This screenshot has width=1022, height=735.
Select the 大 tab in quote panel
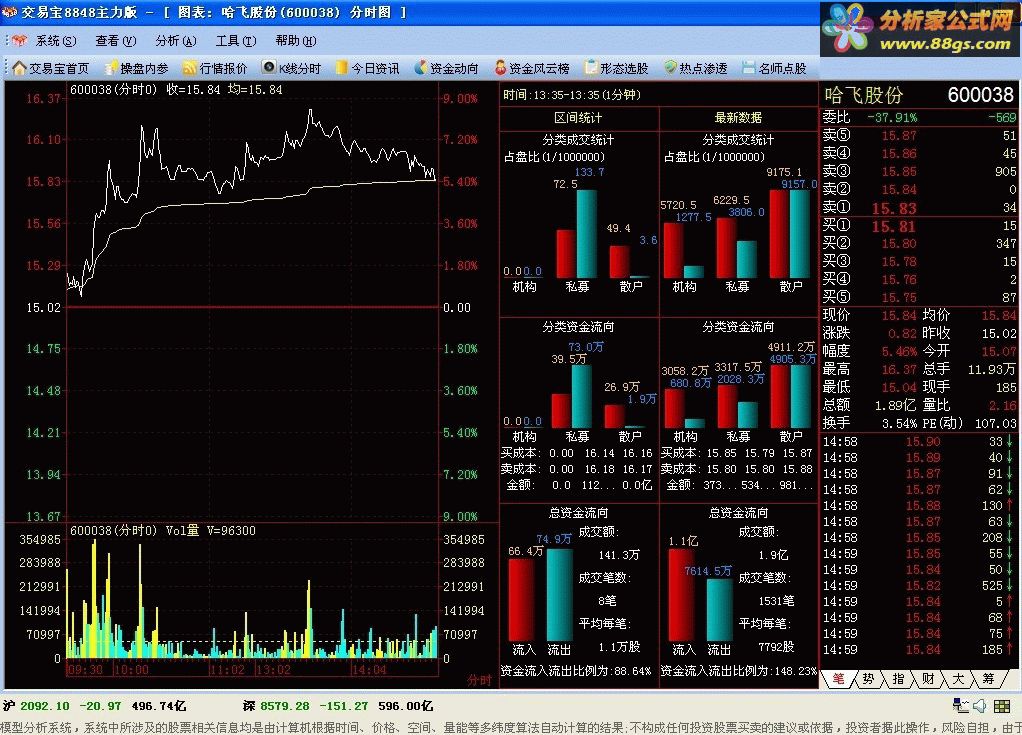click(x=958, y=679)
